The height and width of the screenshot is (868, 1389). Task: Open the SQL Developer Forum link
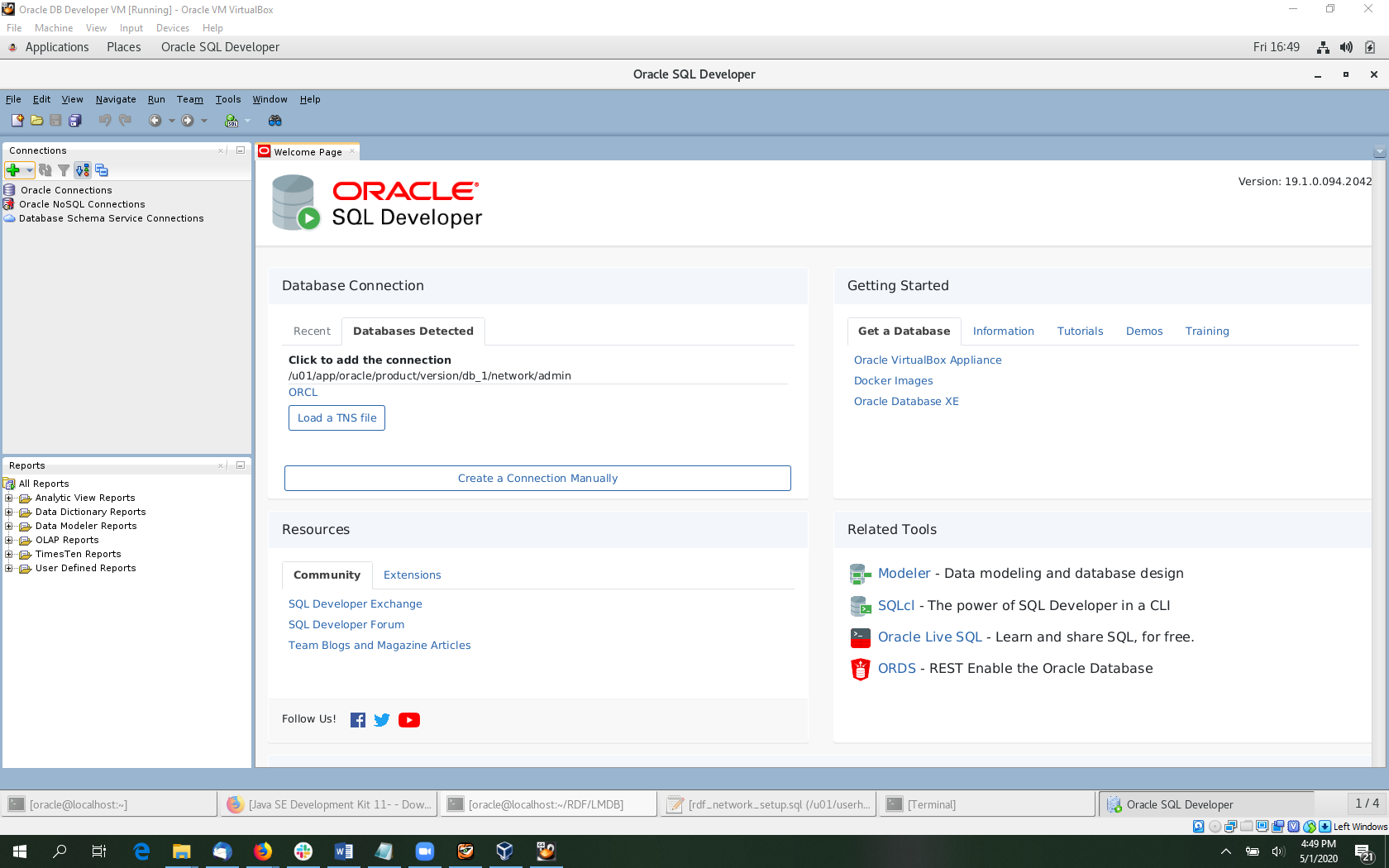point(346,625)
